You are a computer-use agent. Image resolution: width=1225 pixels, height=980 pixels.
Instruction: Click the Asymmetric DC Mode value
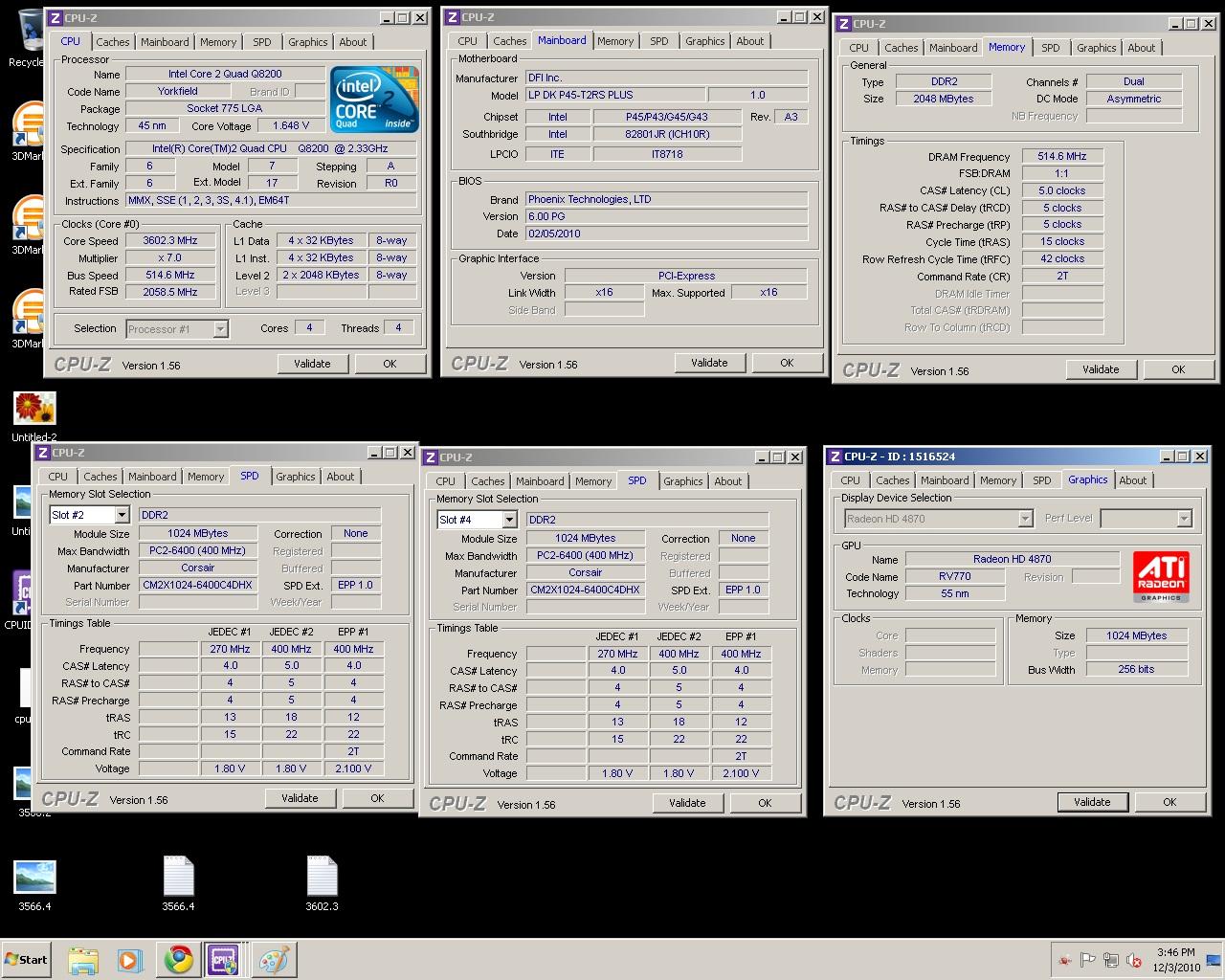1133,99
